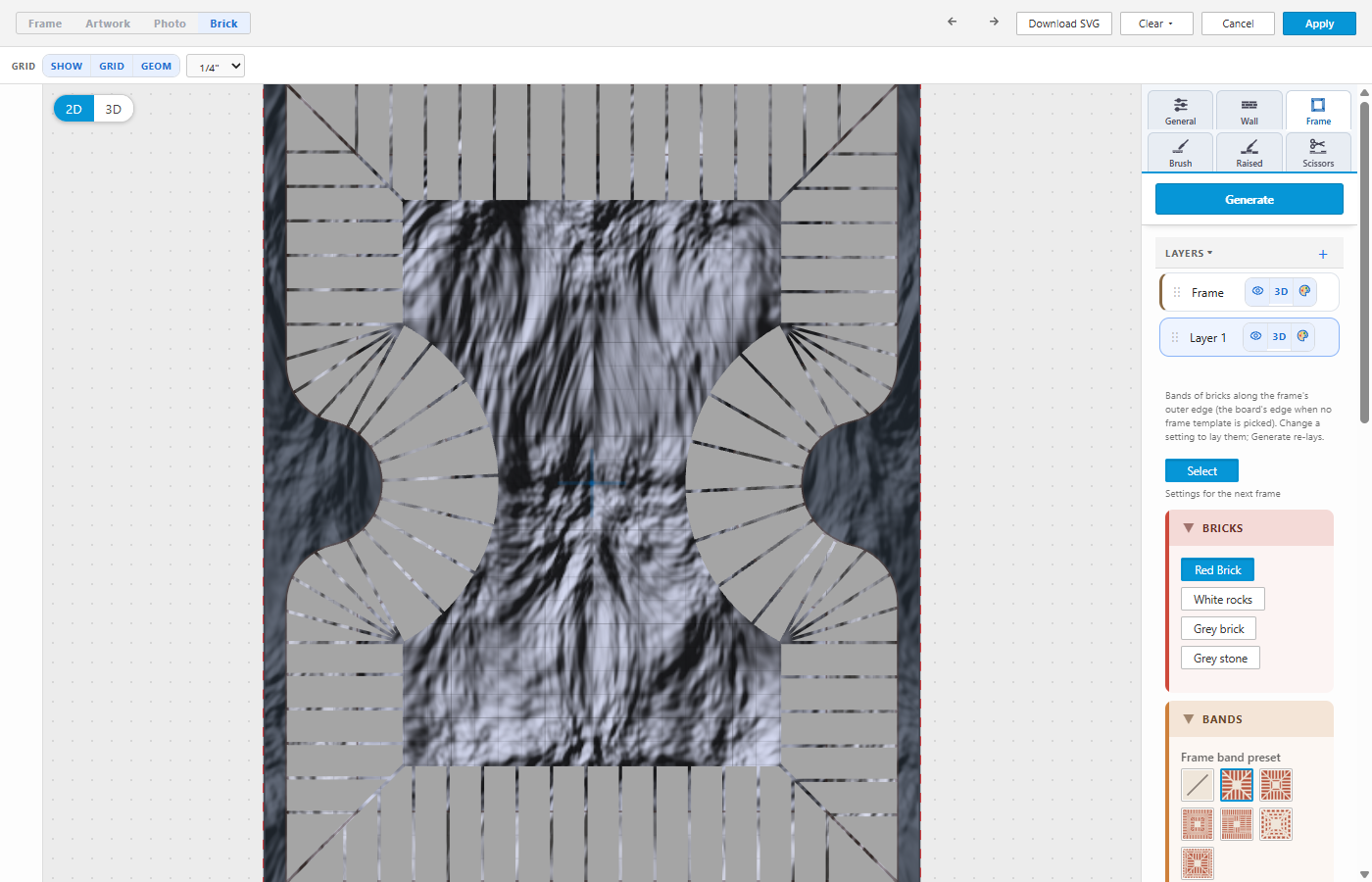Click the drag handle of Layer 1

(x=1175, y=337)
